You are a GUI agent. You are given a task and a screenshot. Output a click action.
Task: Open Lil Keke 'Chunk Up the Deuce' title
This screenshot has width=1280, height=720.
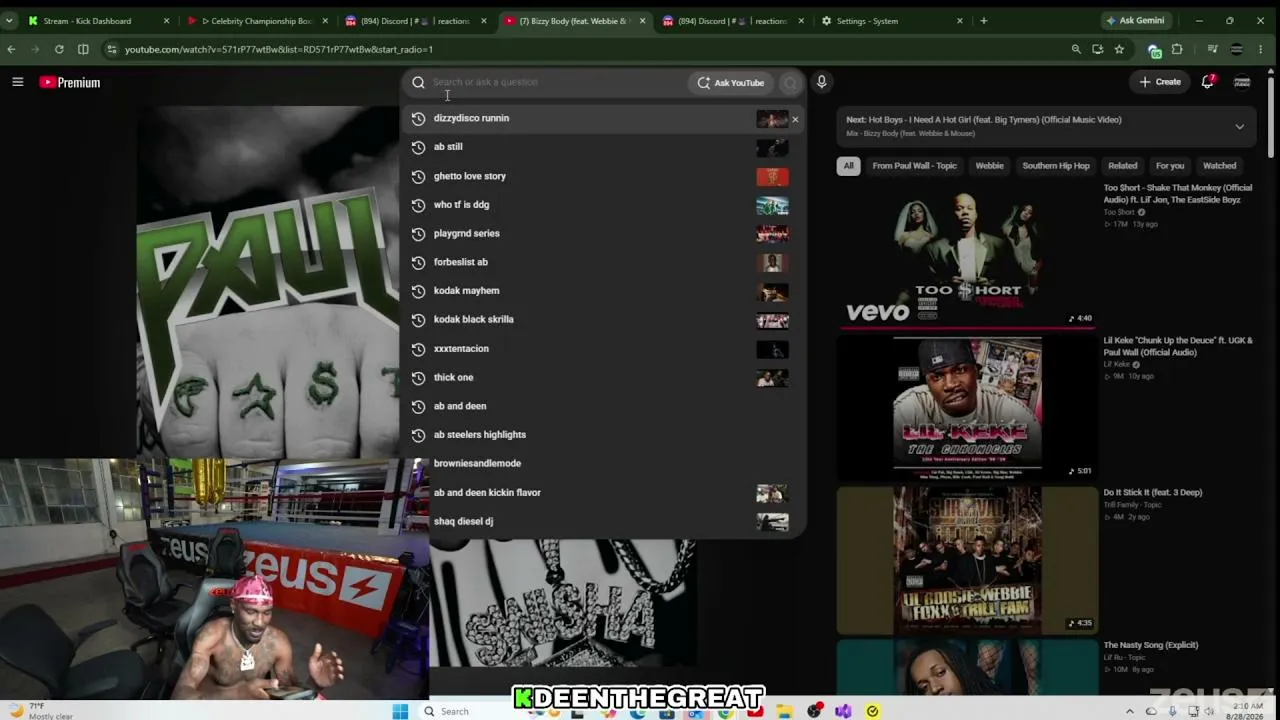click(1177, 346)
